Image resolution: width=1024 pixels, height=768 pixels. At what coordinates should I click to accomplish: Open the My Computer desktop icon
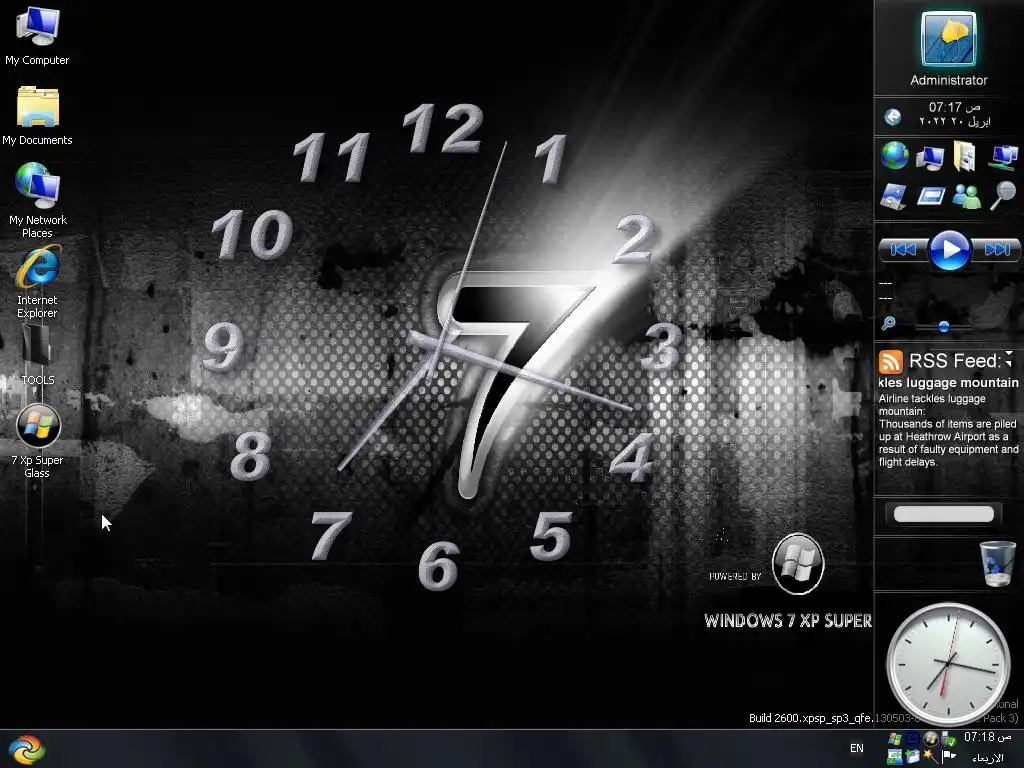(x=37, y=34)
